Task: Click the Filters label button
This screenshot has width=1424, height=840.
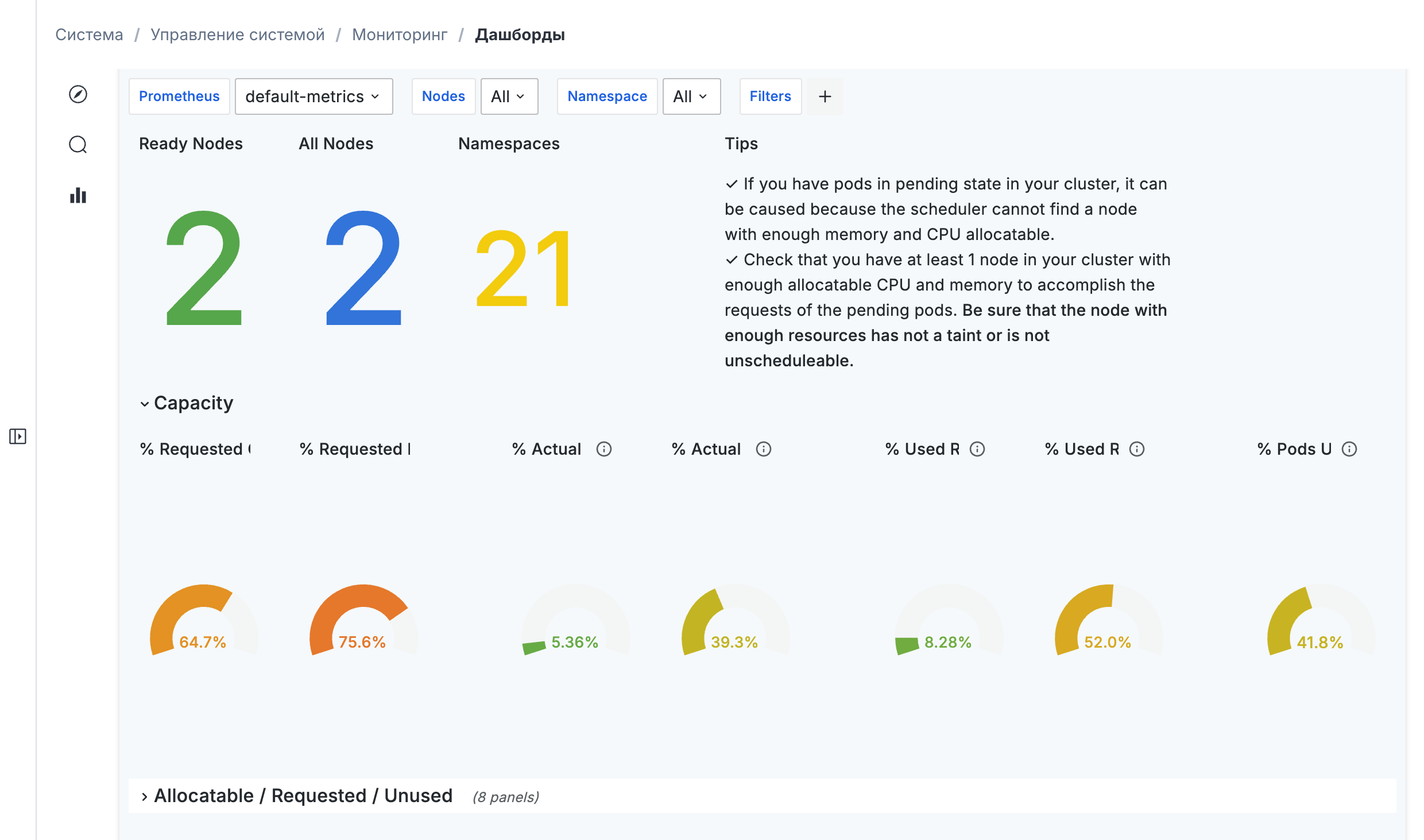Action: coord(770,96)
